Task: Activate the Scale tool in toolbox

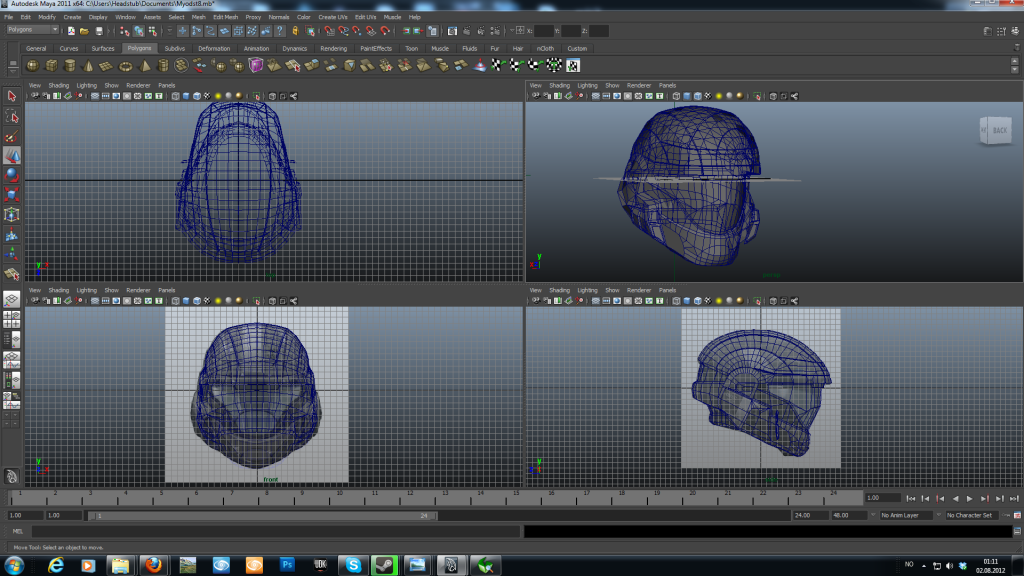Action: click(12, 195)
